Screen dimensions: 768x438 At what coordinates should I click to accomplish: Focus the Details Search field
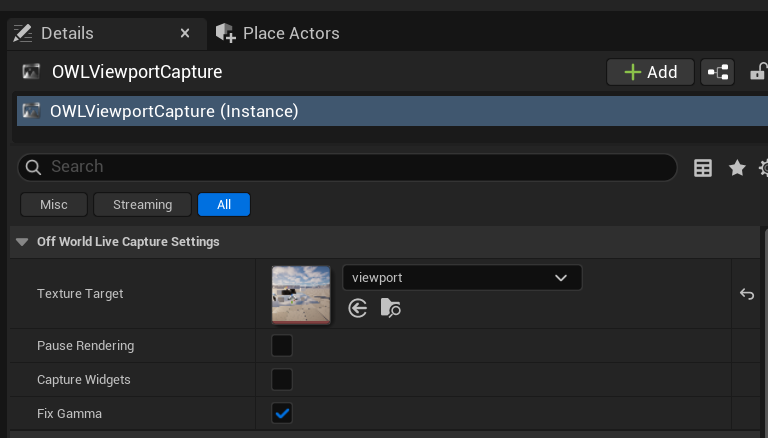347,167
